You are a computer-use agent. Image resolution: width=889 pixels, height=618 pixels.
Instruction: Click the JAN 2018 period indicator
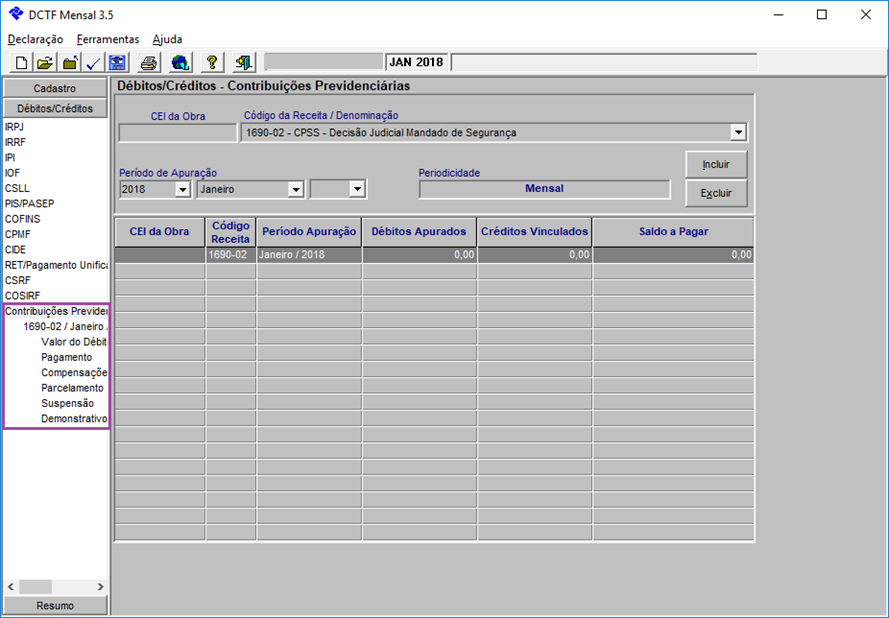[417, 62]
